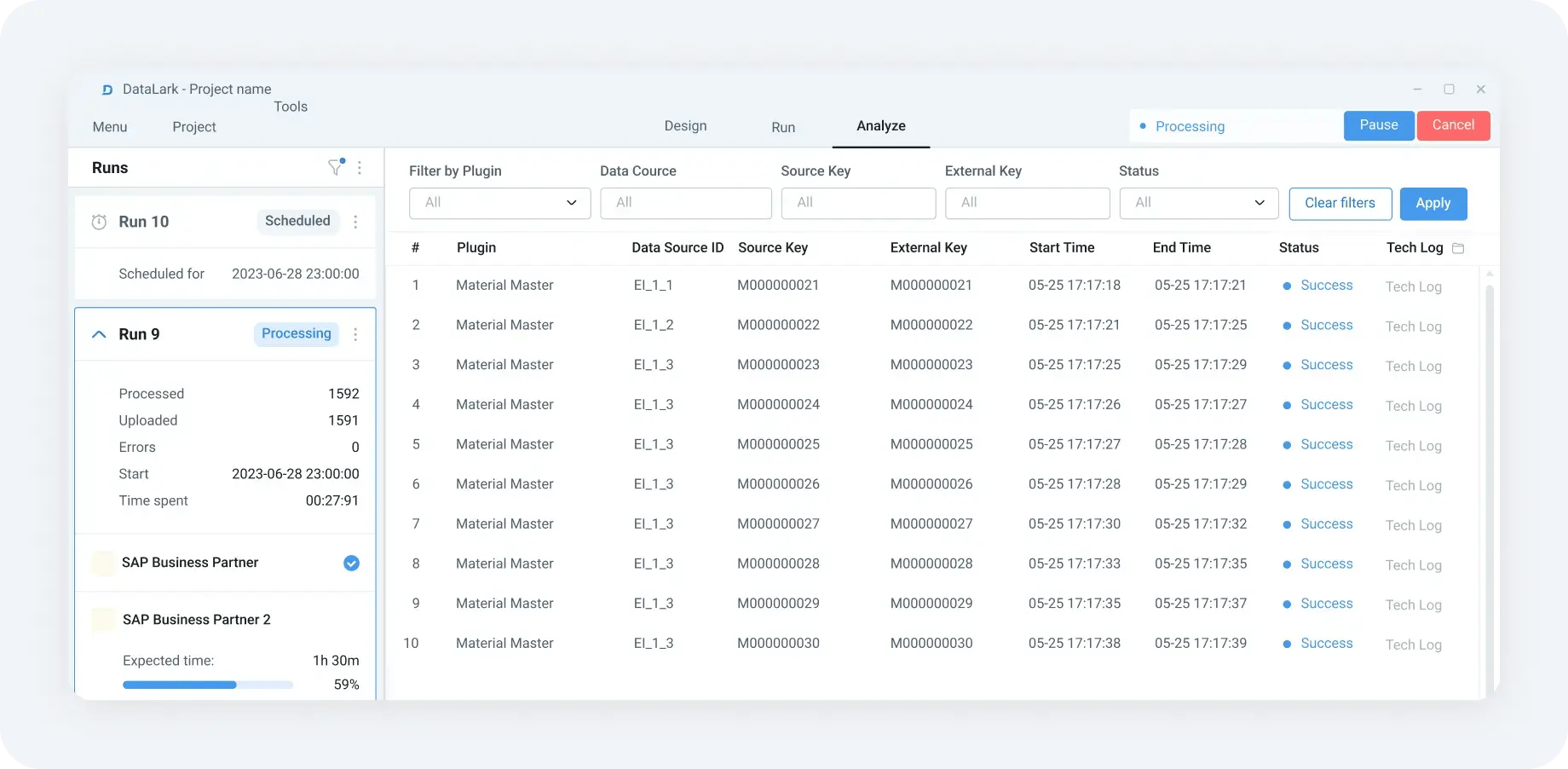Open the Runs panel three-dot menu
Viewport: 1568px width, 769px height.
click(360, 168)
